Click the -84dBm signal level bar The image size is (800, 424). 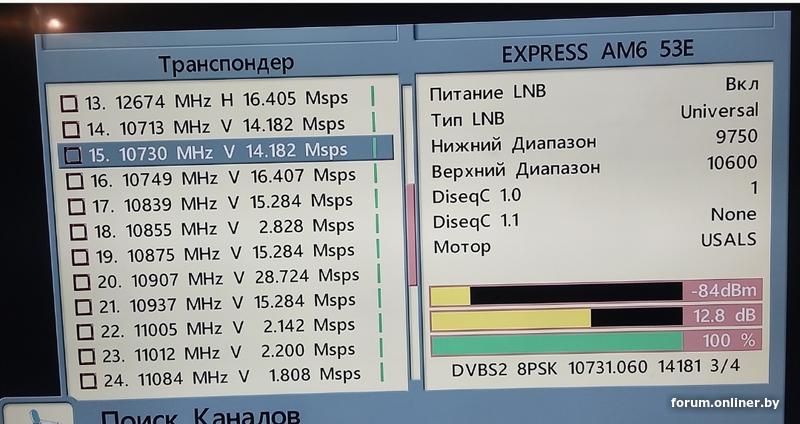[x=596, y=294]
